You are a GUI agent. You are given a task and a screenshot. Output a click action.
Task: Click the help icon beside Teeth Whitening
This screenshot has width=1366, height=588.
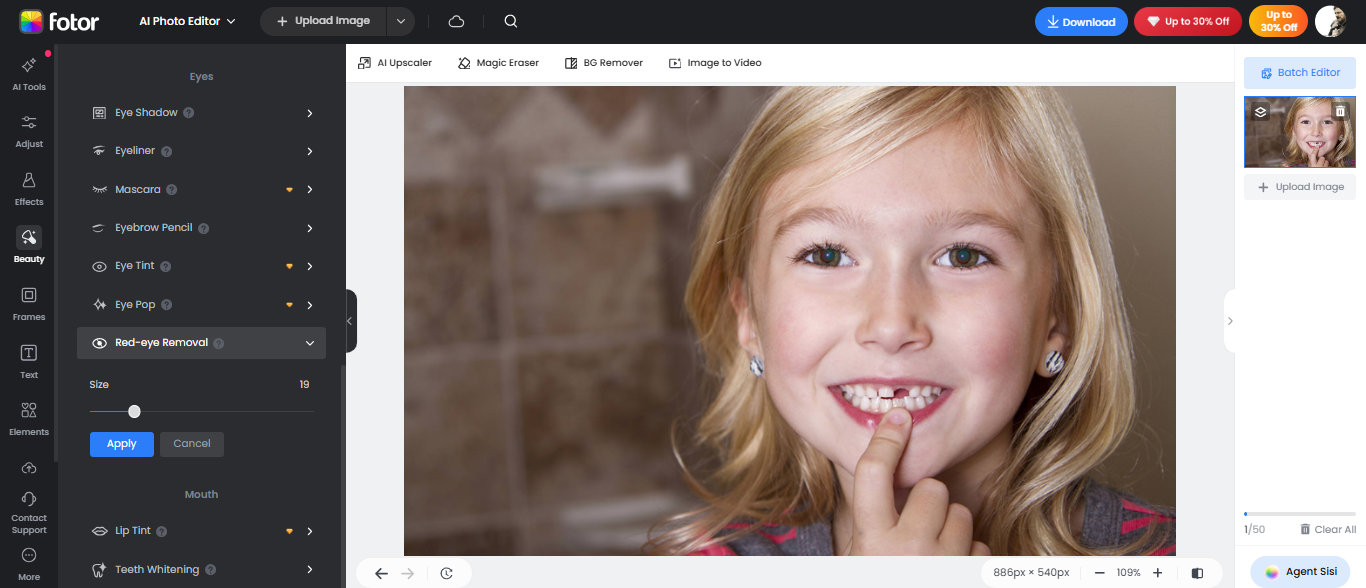click(210, 570)
